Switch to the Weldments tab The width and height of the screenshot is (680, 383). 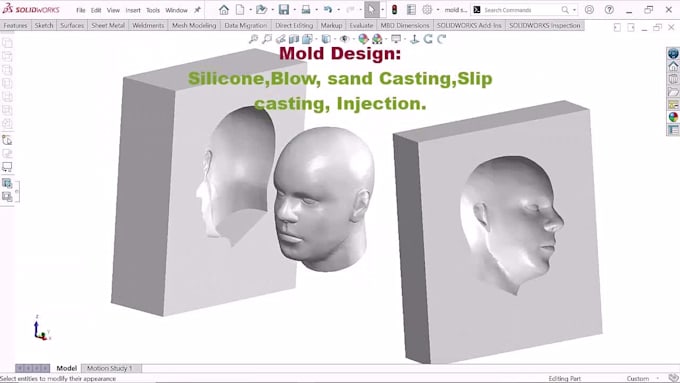[148, 26]
